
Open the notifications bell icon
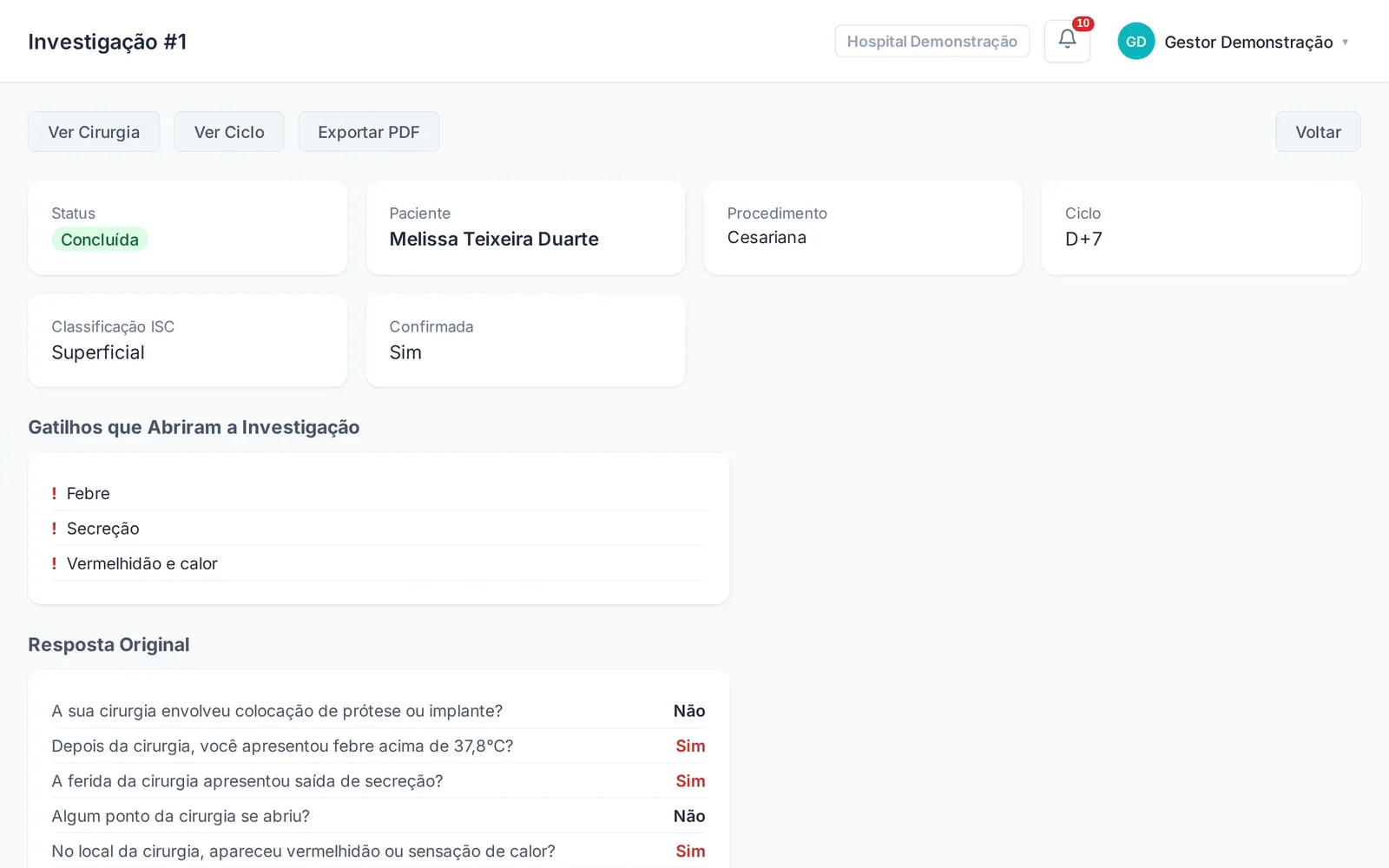click(x=1067, y=41)
